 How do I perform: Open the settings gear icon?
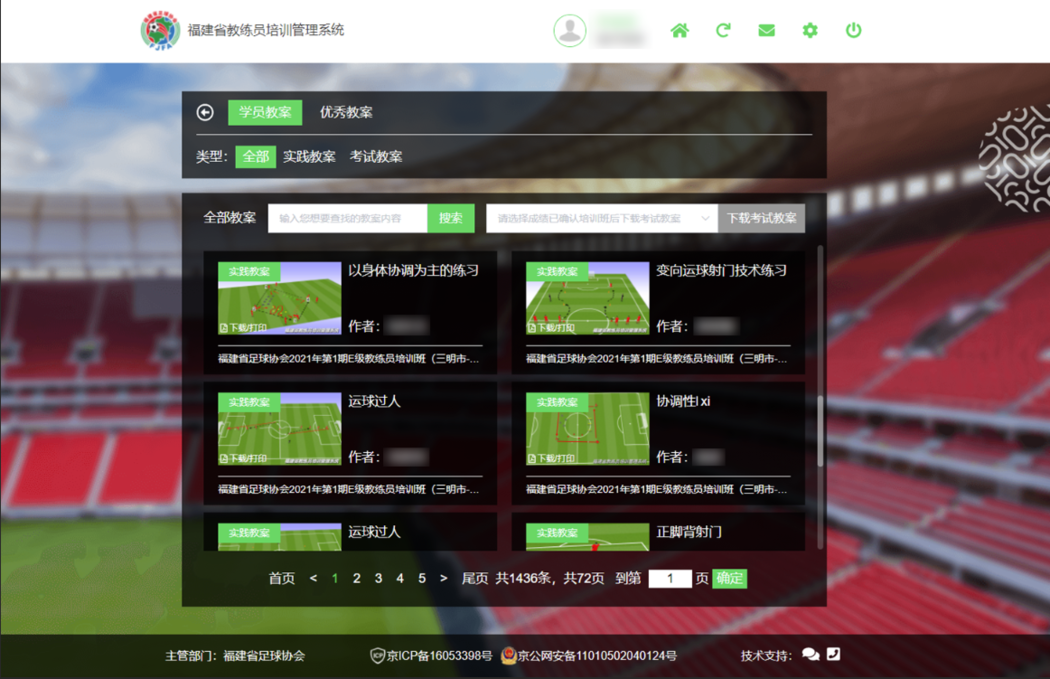tap(810, 30)
